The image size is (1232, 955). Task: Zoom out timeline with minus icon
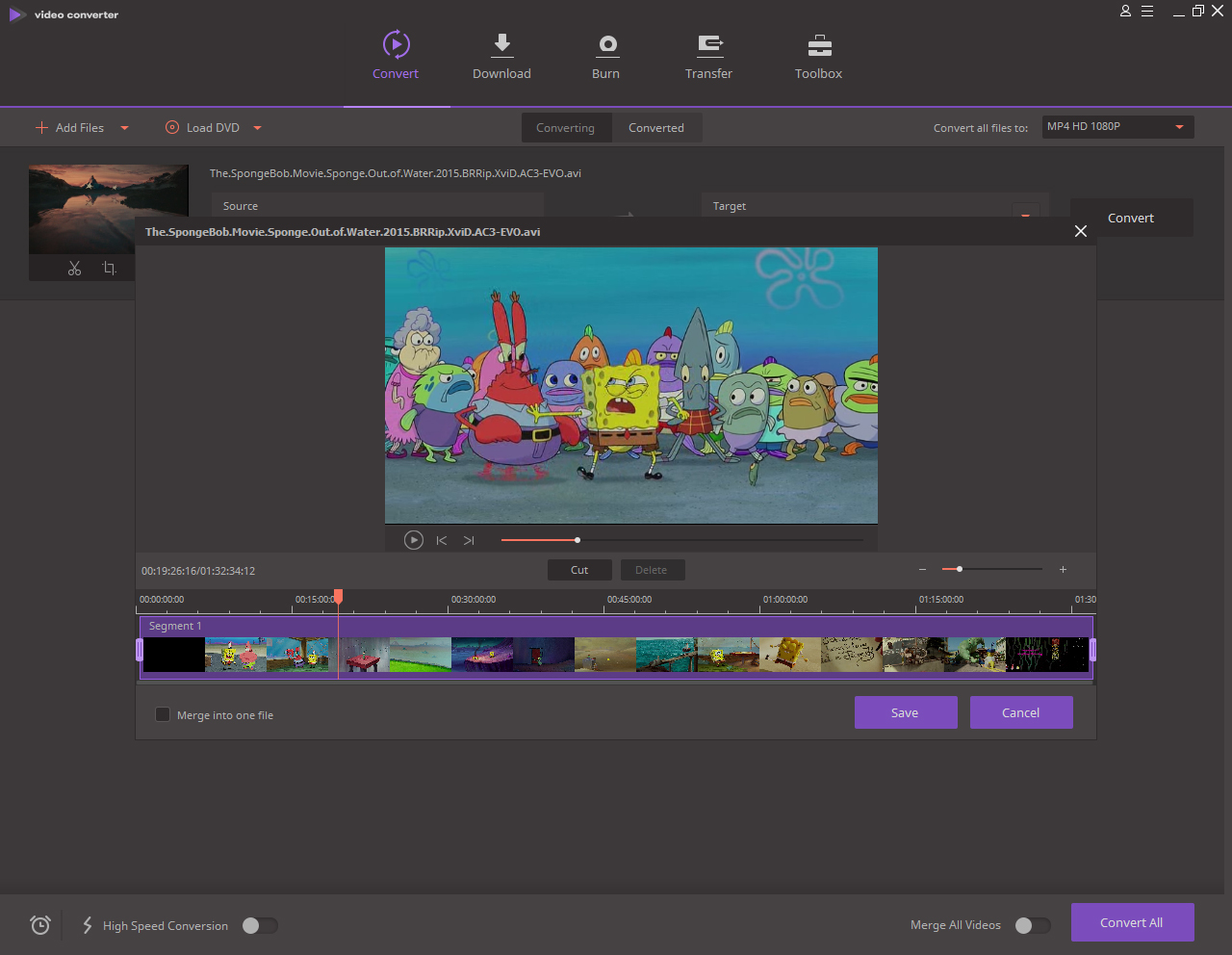pos(922,570)
